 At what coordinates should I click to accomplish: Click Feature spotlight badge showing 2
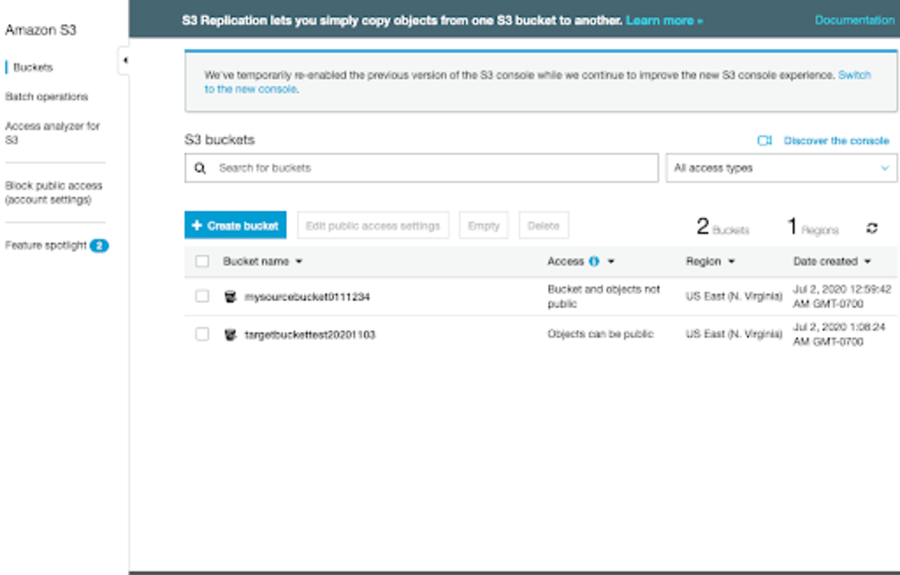99,246
